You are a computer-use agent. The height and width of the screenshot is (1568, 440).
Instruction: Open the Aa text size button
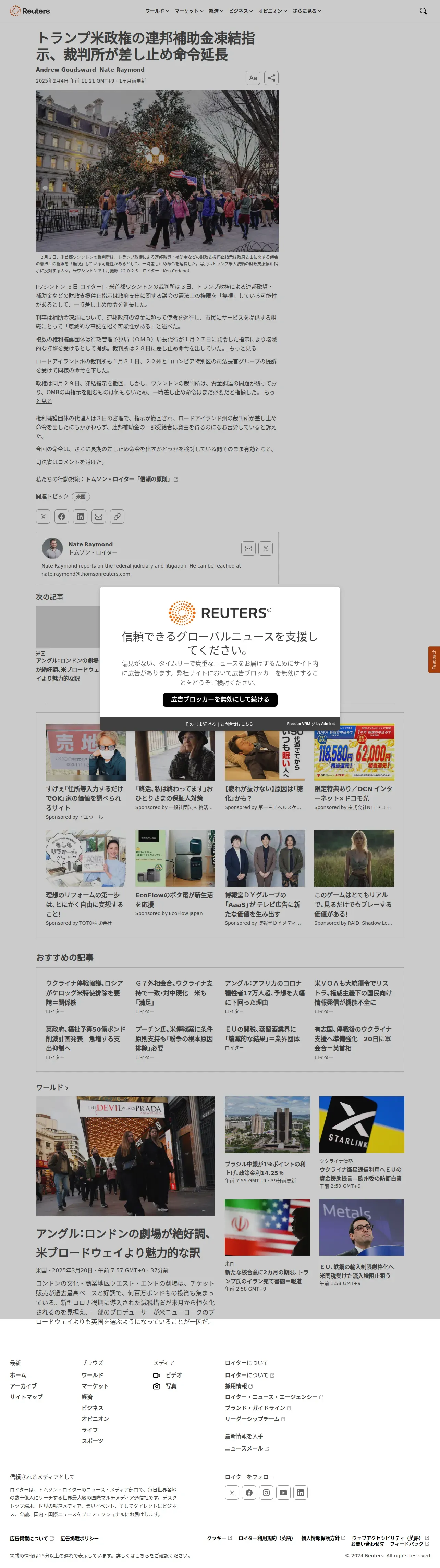(x=253, y=78)
